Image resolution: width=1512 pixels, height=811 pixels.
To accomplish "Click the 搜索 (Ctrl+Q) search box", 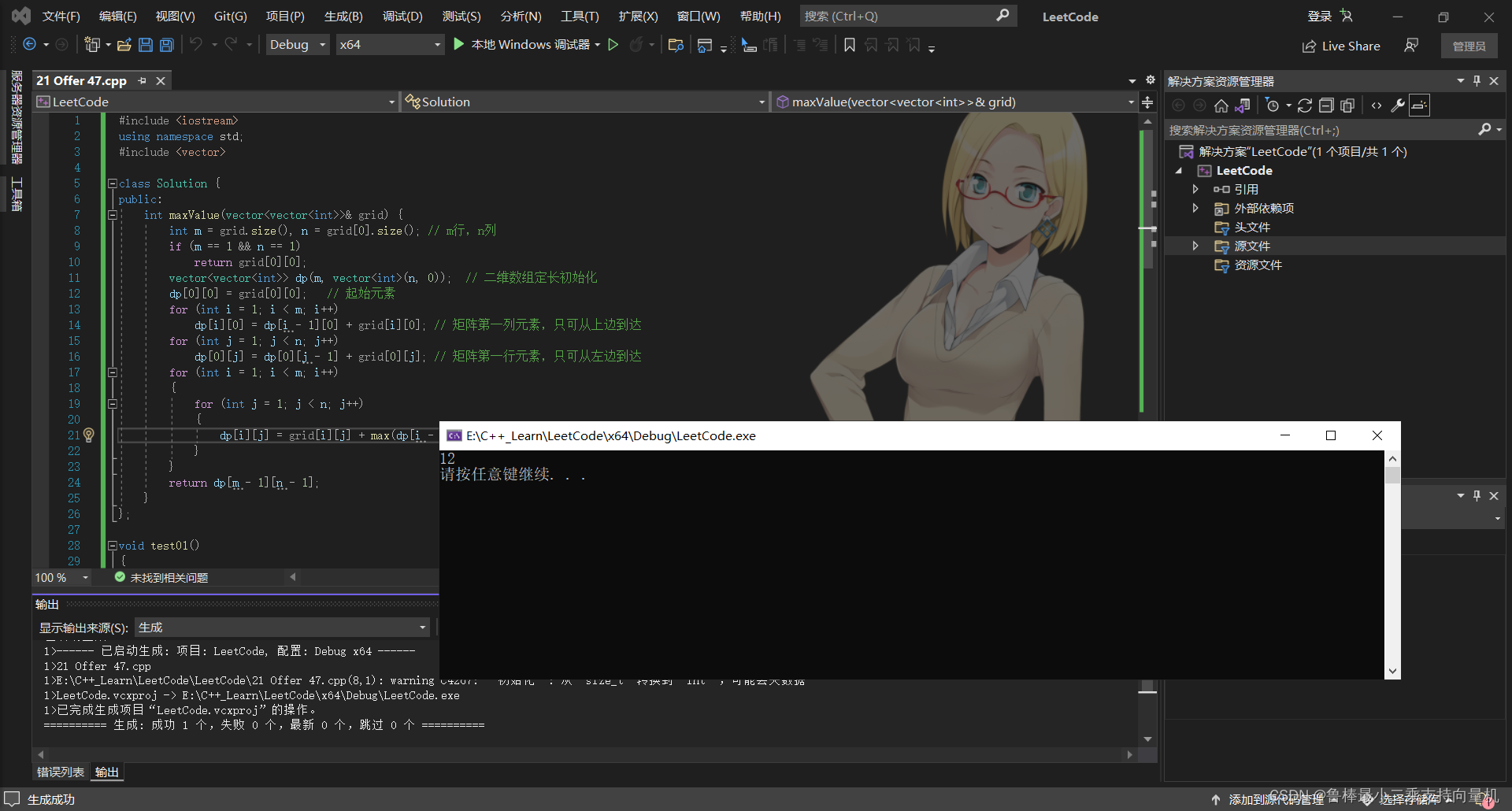I will tap(908, 16).
